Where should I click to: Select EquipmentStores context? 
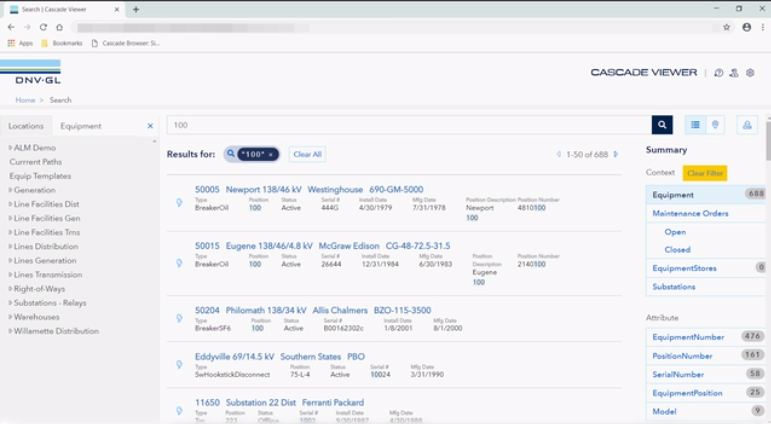coord(706,268)
